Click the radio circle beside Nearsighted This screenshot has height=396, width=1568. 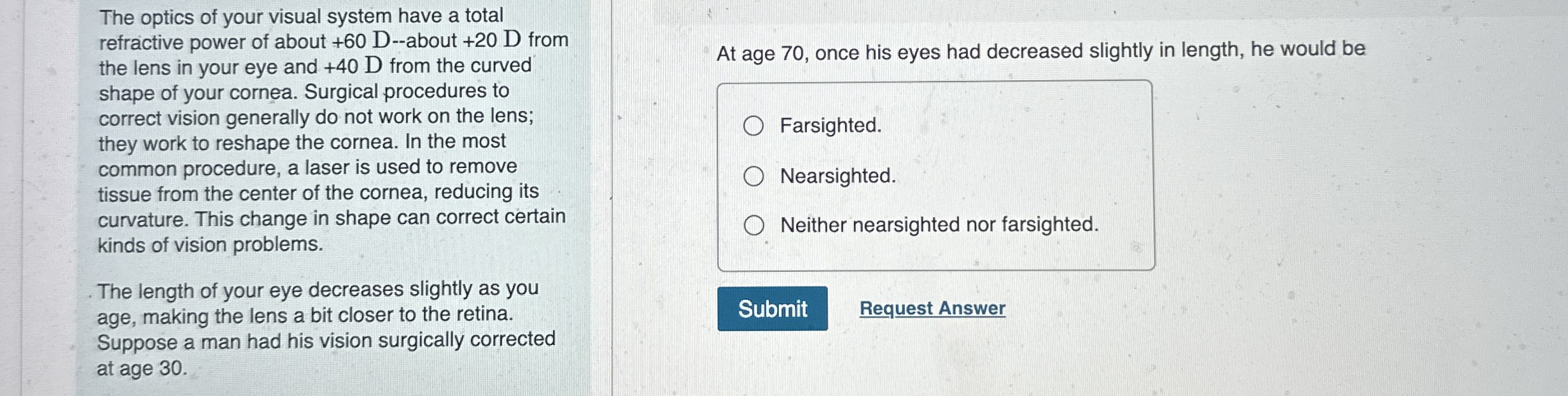755,175
